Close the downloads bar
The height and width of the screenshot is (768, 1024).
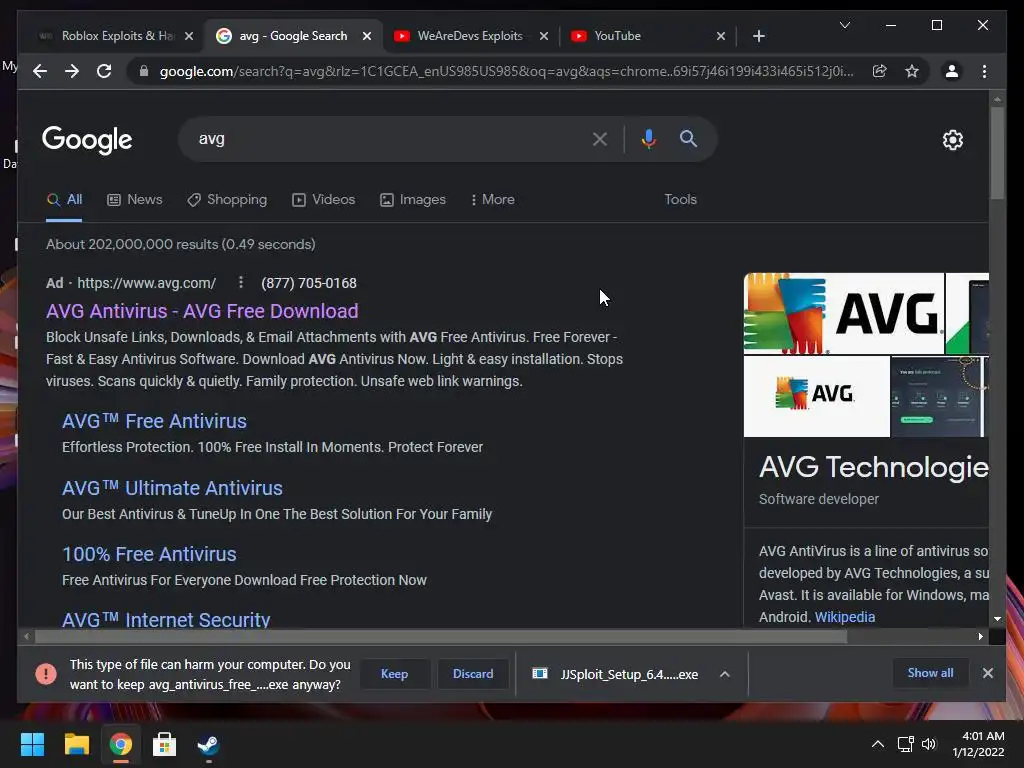[x=987, y=673]
